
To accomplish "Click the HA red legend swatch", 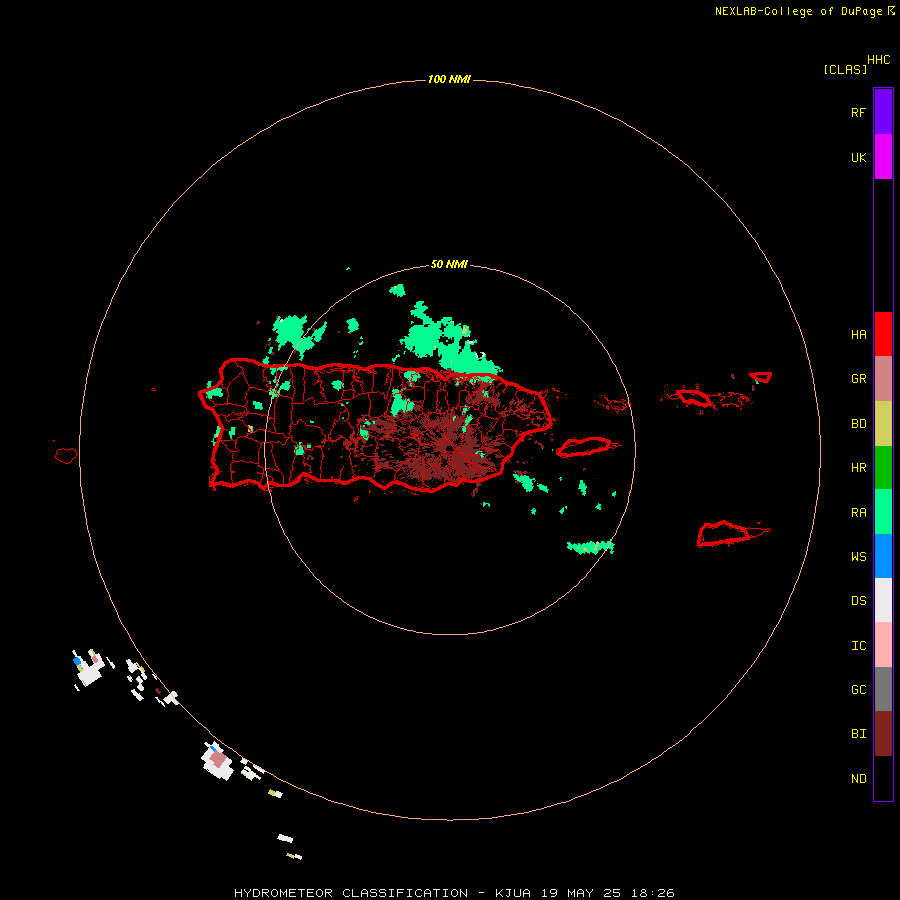I will pyautogui.click(x=883, y=334).
